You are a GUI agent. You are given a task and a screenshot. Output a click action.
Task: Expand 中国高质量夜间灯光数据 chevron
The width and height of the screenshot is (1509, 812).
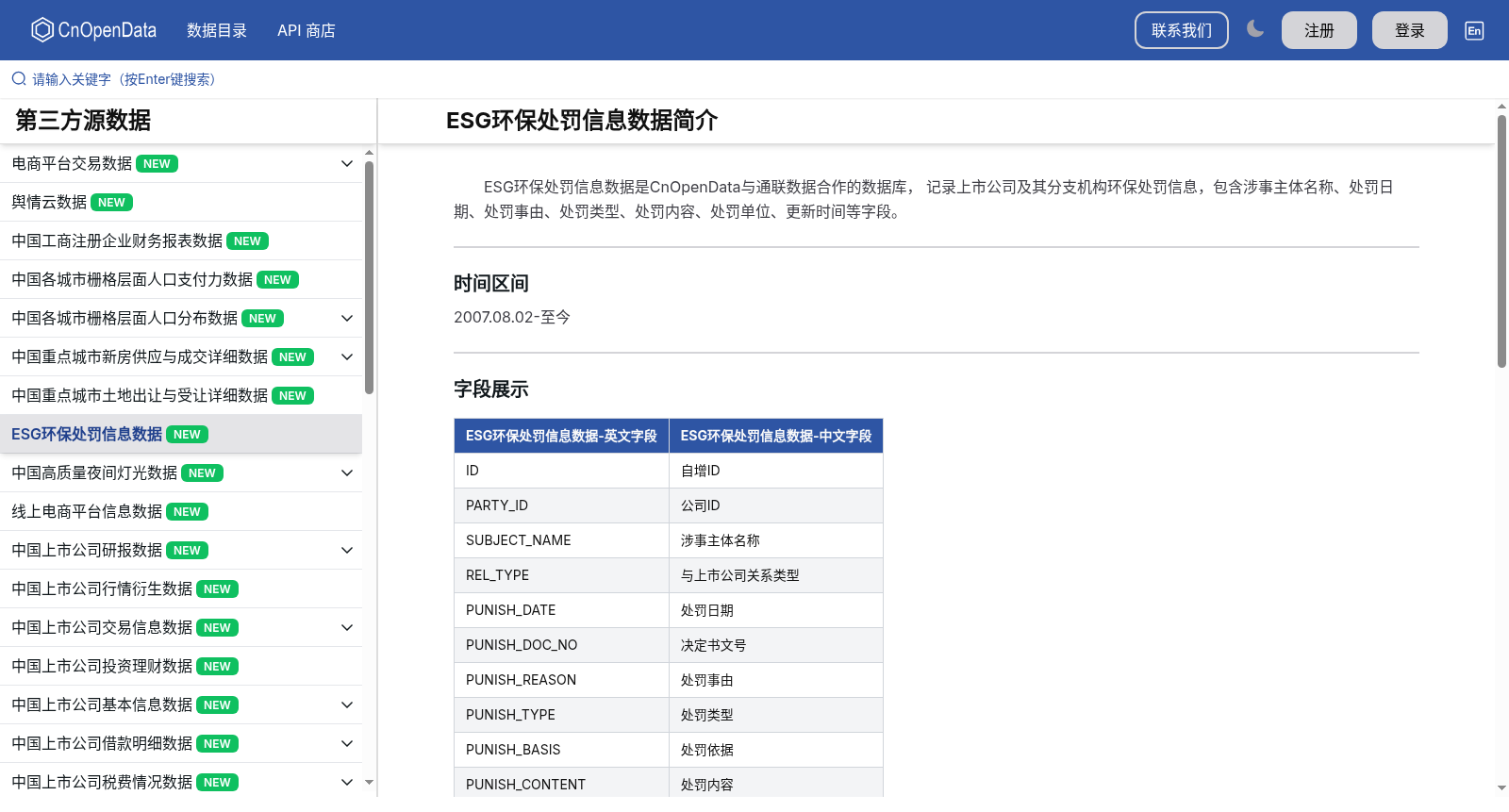click(x=347, y=473)
